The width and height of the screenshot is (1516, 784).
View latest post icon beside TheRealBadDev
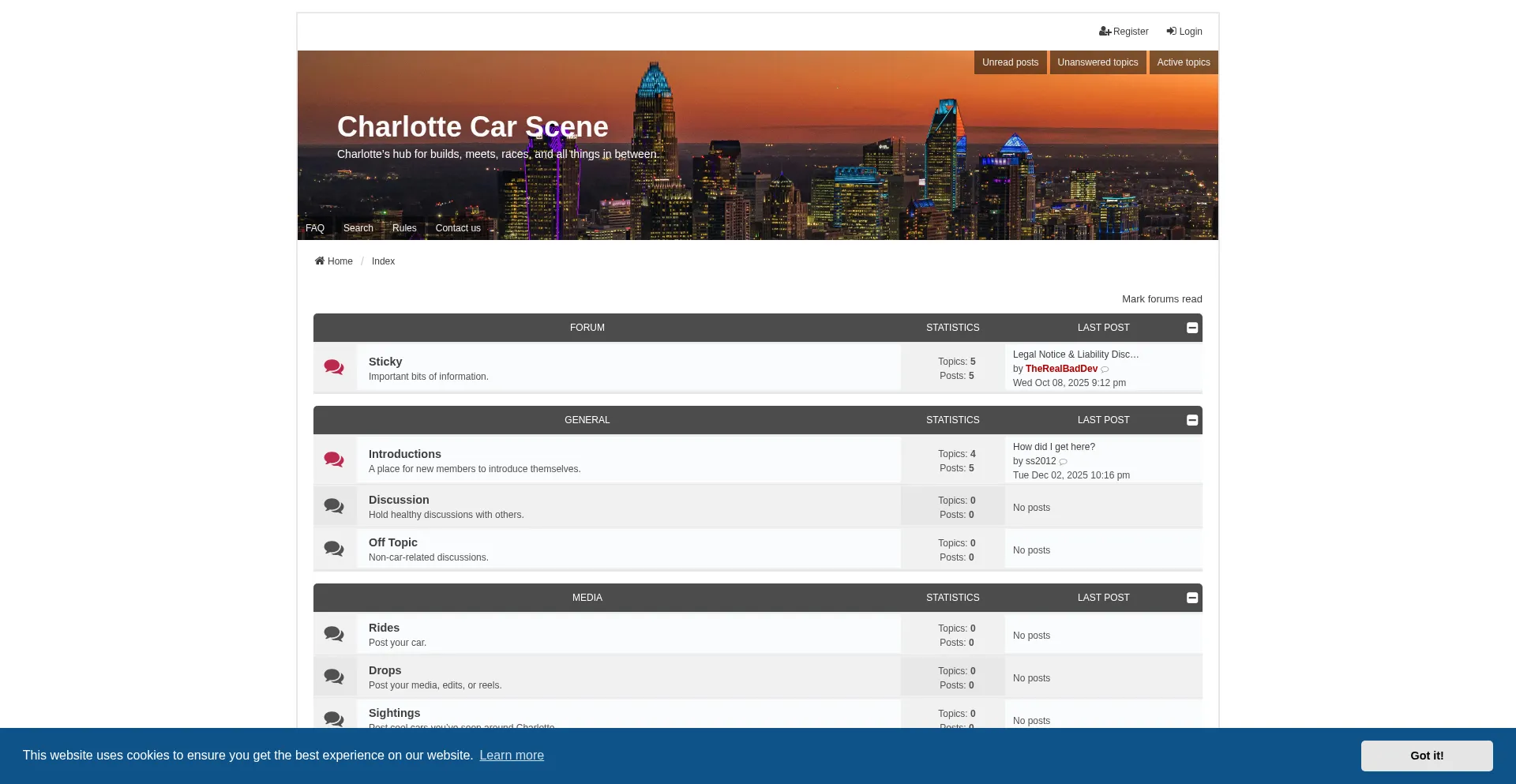tap(1105, 369)
